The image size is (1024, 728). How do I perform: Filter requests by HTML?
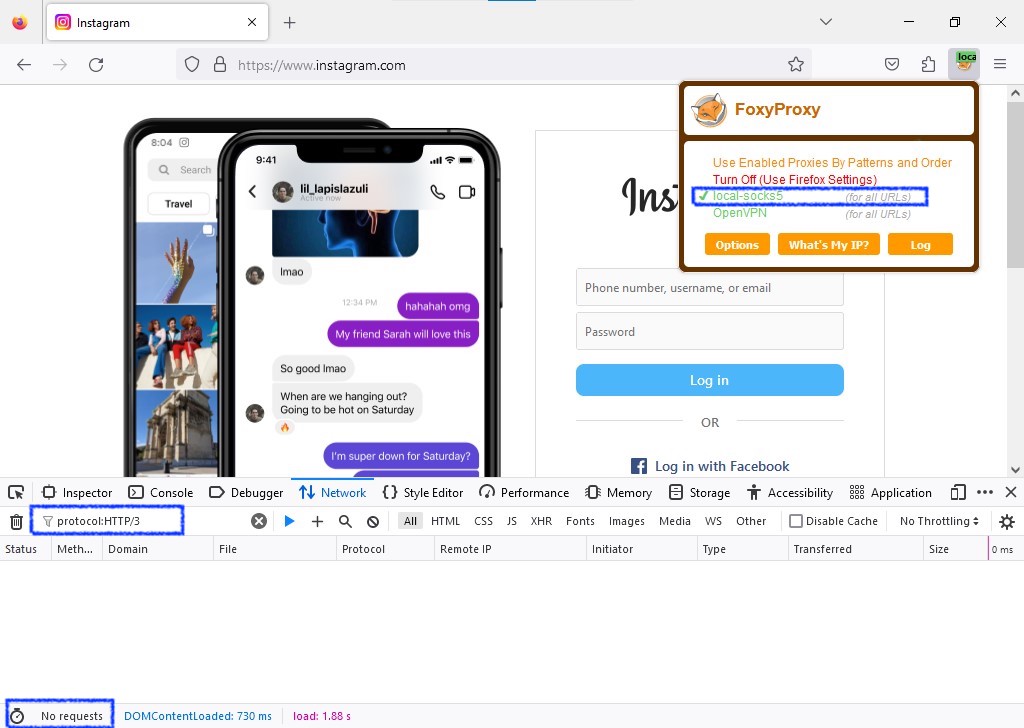pos(445,521)
